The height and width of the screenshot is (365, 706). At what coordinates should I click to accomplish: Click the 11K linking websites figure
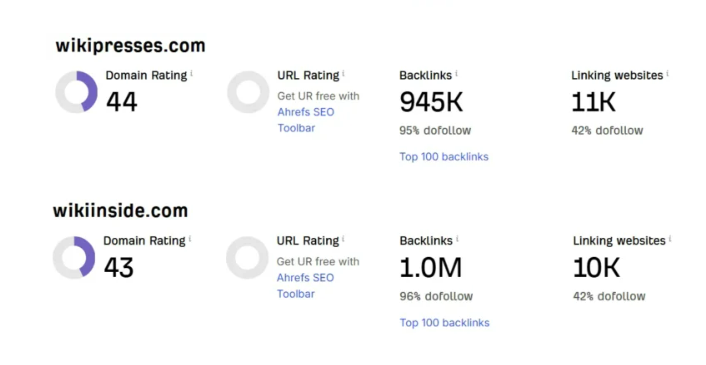tap(593, 102)
